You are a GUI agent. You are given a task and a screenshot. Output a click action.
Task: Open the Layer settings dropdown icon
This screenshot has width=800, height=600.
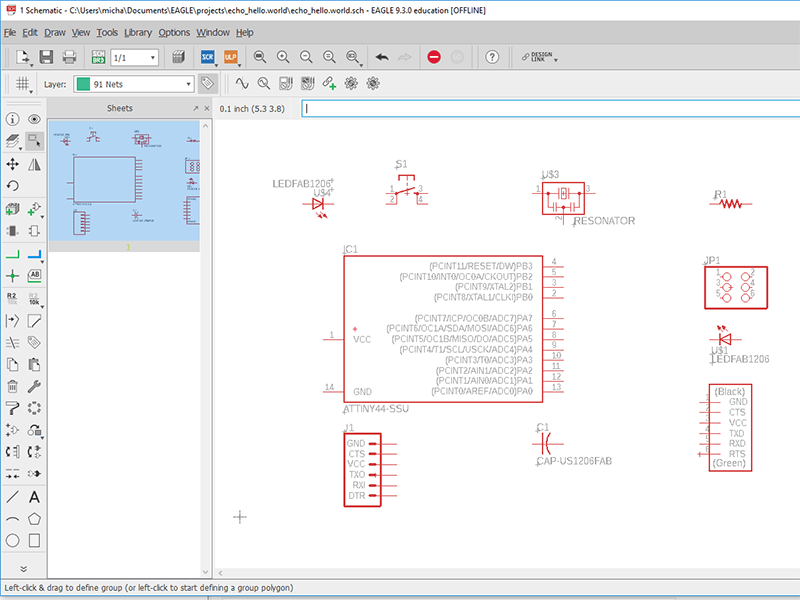[x=13, y=141]
